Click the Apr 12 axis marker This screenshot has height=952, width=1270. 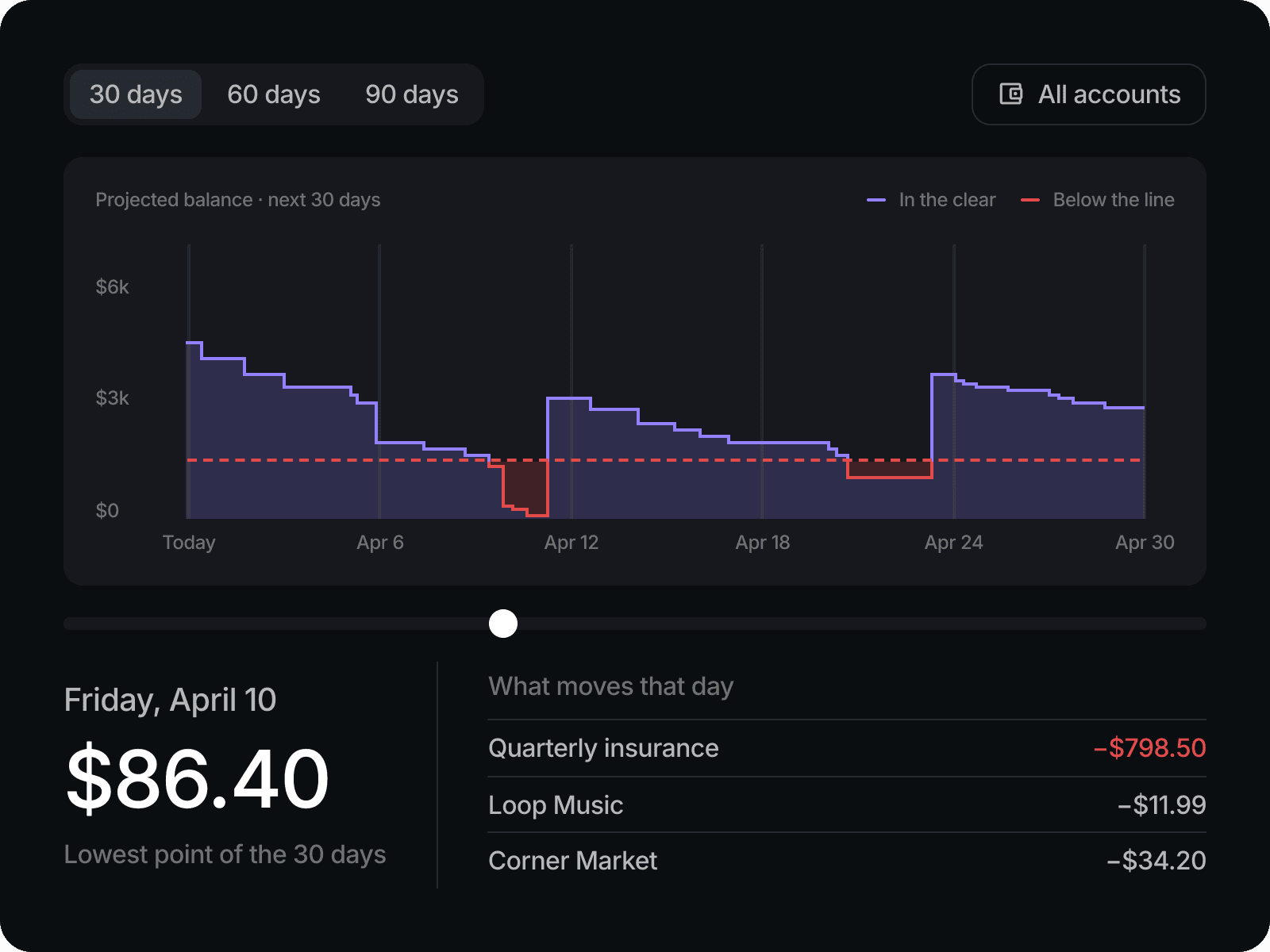click(571, 543)
